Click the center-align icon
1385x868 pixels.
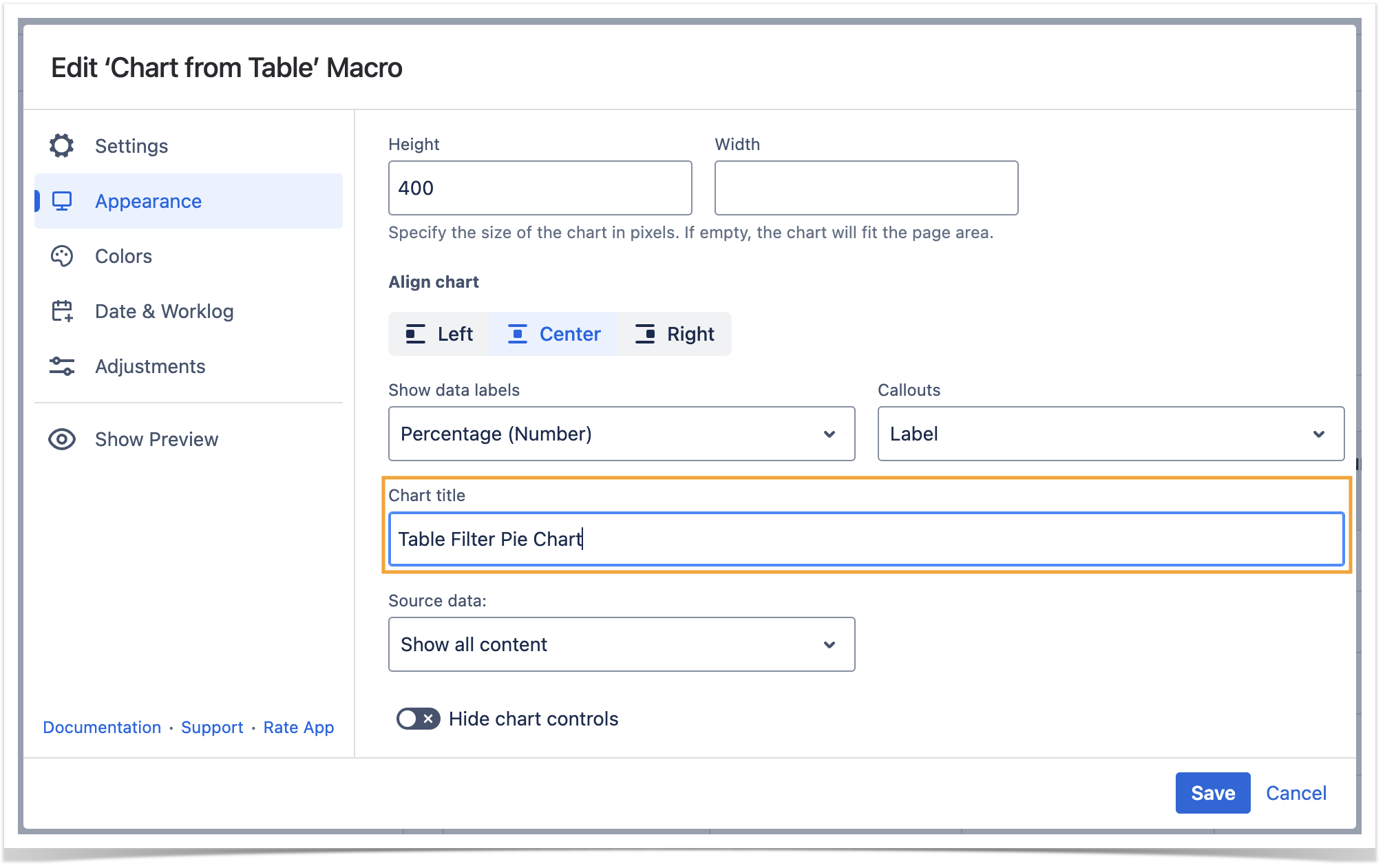coord(518,334)
